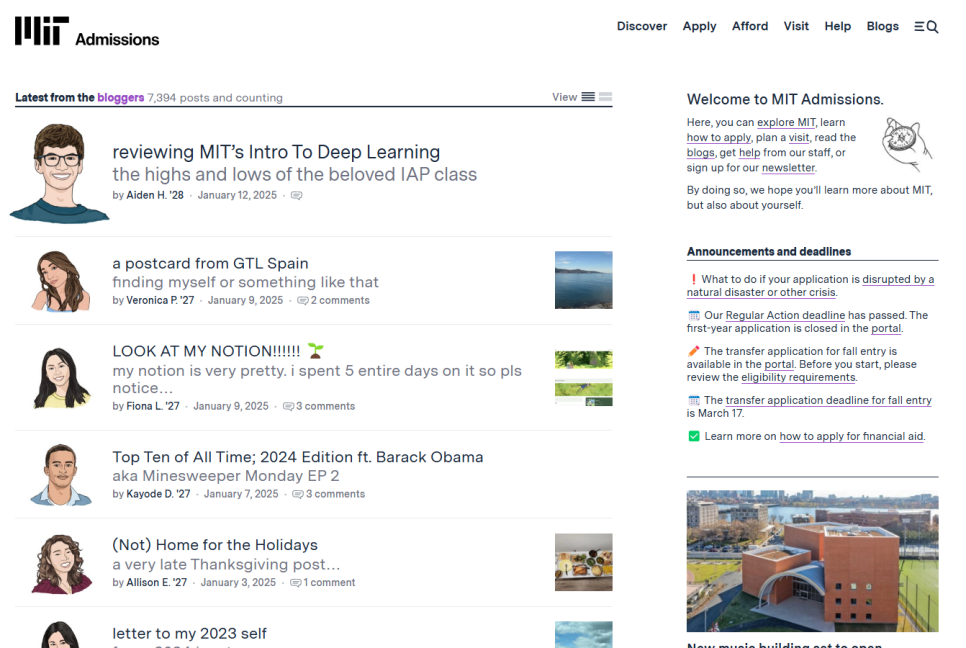Follow 'visit' link in welcome text
This screenshot has width=966, height=648.
coord(799,137)
